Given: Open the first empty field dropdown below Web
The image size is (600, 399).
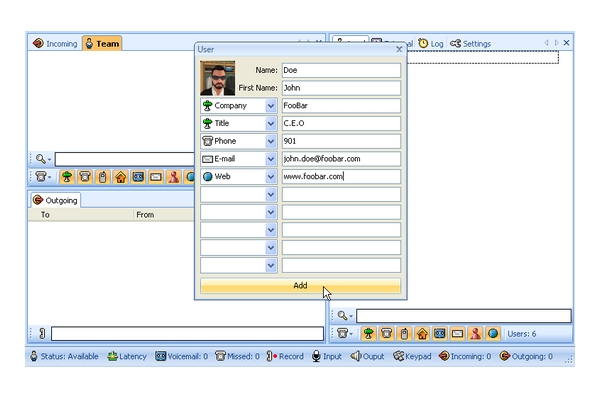Looking at the screenshot, I should pos(271,194).
